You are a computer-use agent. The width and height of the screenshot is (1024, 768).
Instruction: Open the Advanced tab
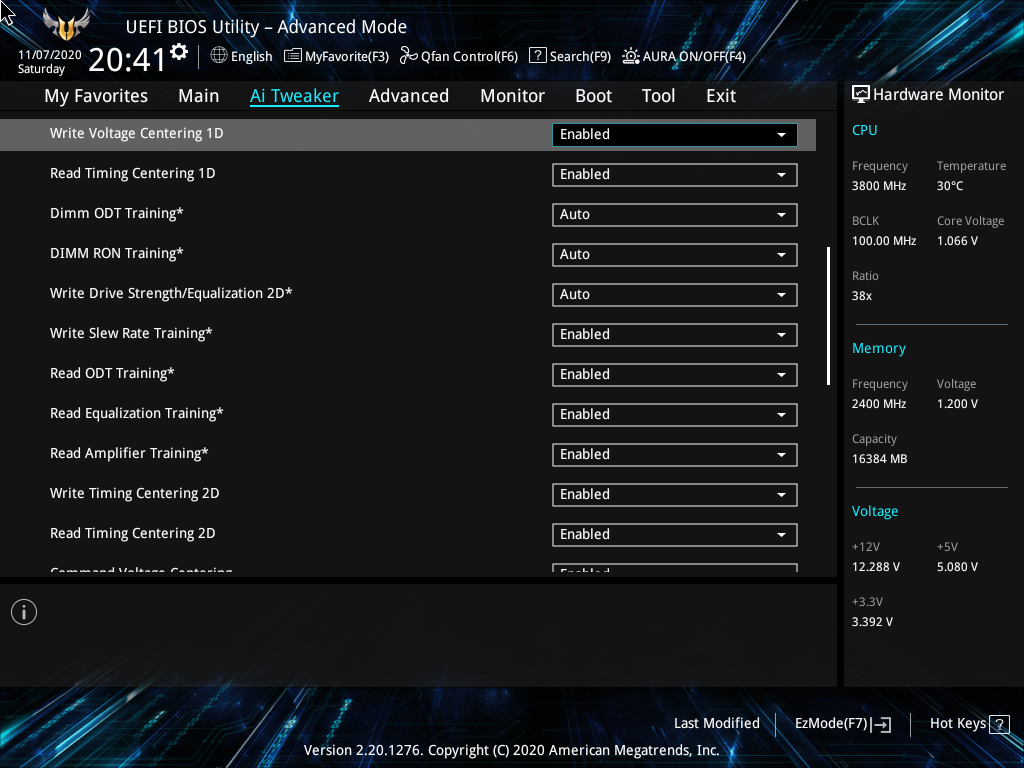pyautogui.click(x=409, y=95)
